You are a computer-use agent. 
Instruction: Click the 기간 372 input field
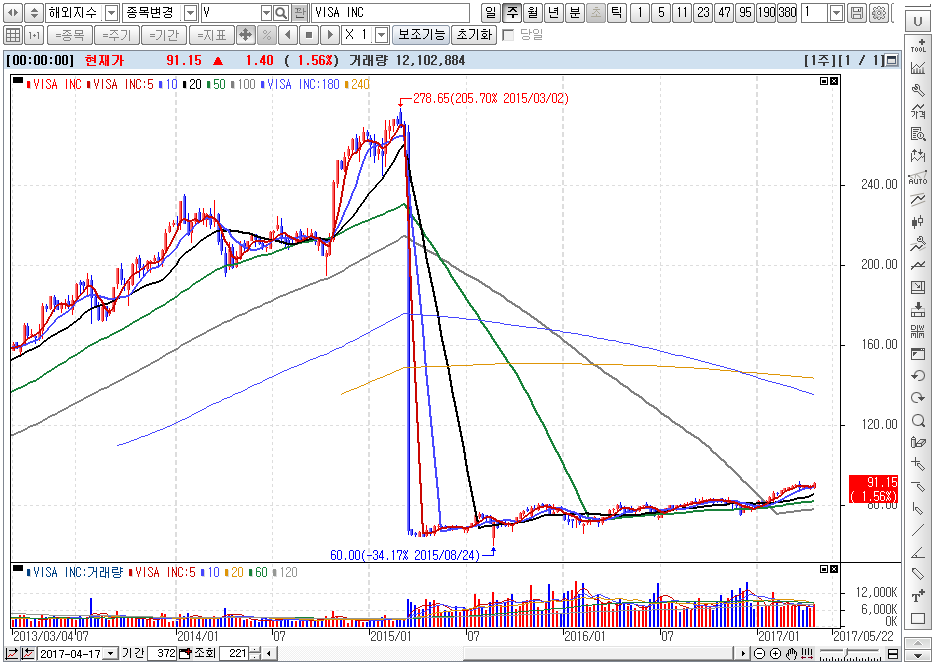162,654
